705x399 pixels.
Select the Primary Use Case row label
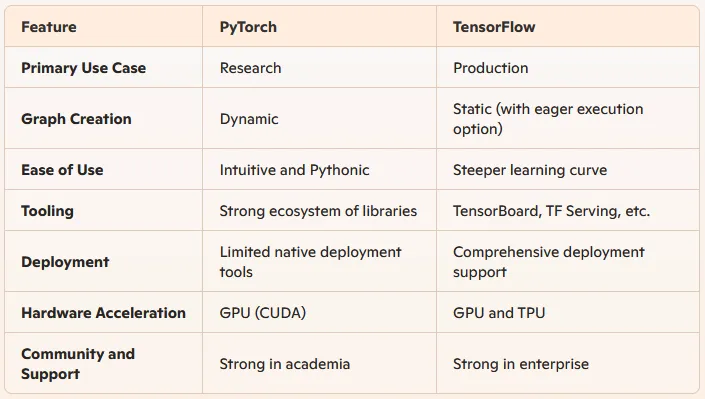point(84,68)
